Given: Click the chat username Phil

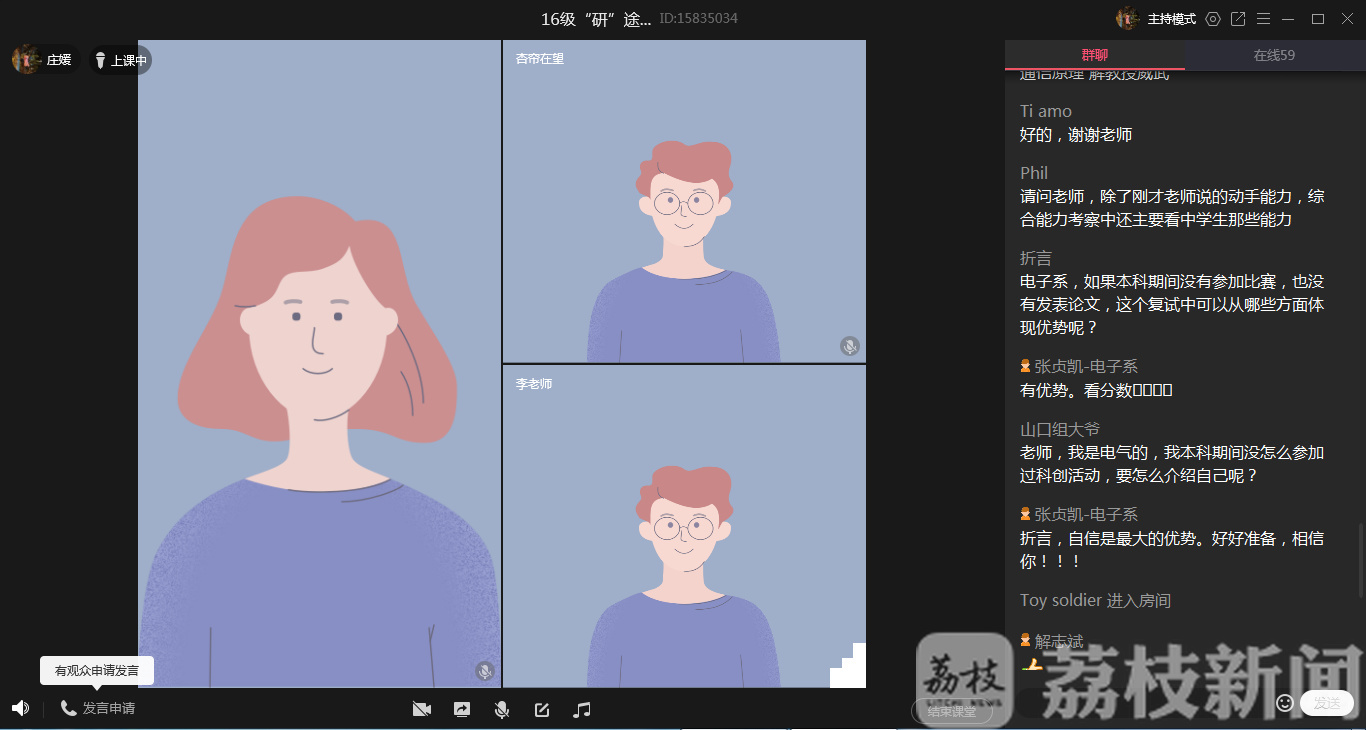Looking at the screenshot, I should 1034,173.
